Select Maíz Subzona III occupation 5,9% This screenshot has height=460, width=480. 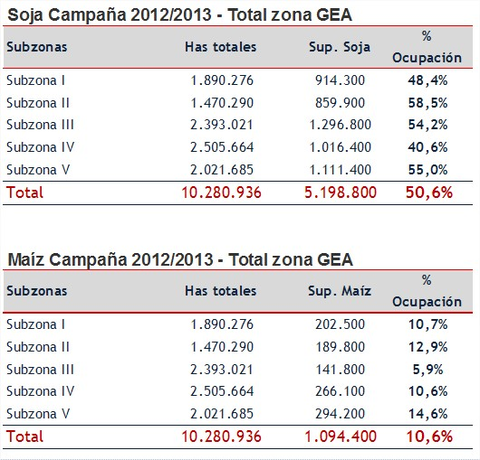(x=428, y=369)
